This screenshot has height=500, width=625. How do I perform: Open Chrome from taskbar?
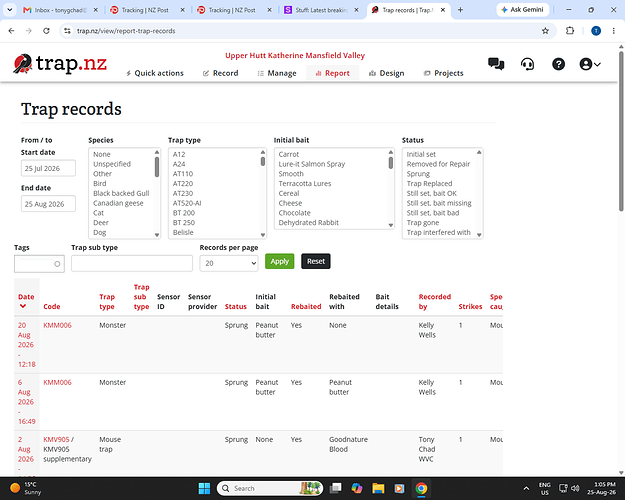(421, 488)
